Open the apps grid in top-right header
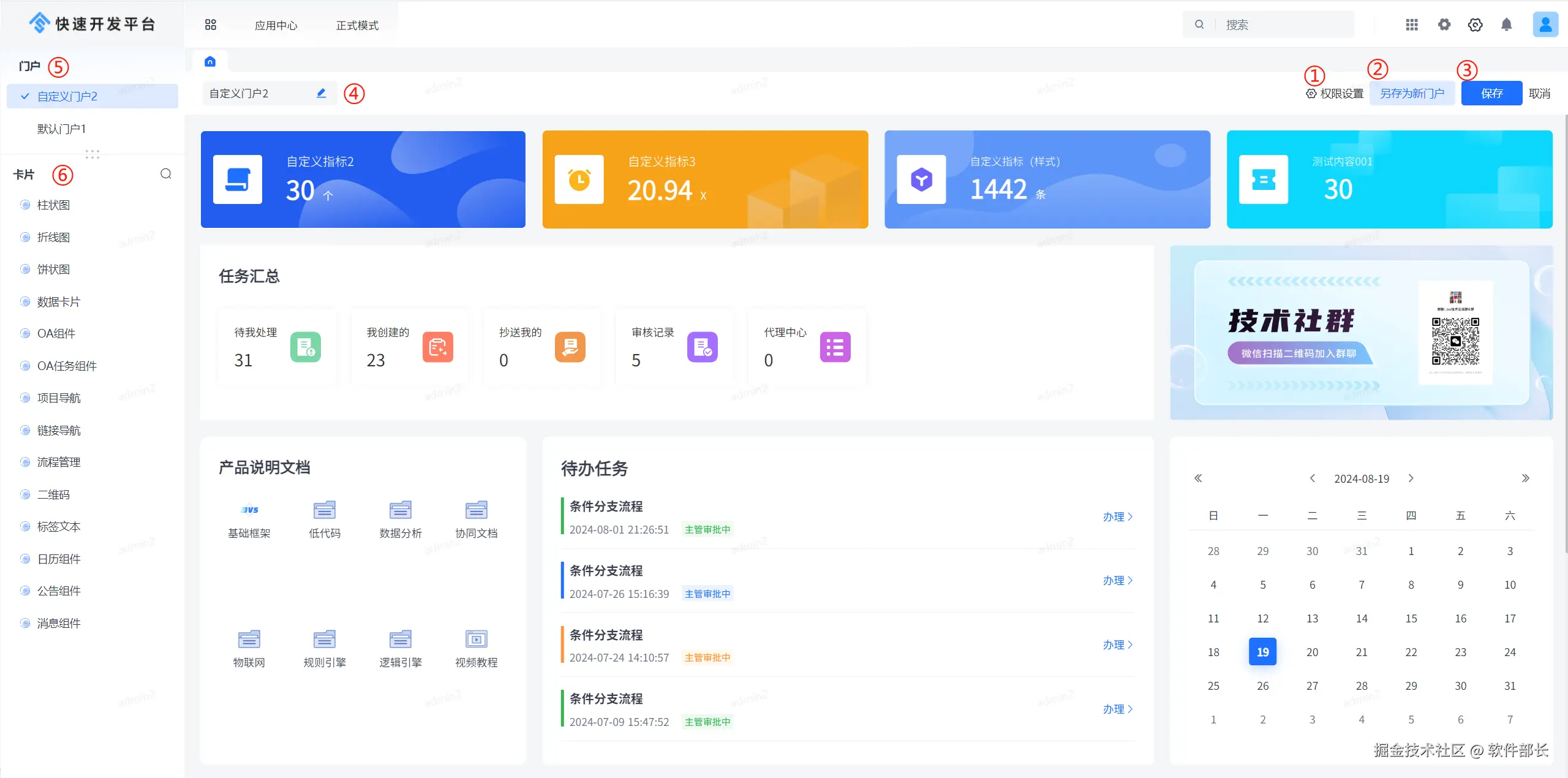This screenshot has width=1568, height=778. pyautogui.click(x=1411, y=25)
